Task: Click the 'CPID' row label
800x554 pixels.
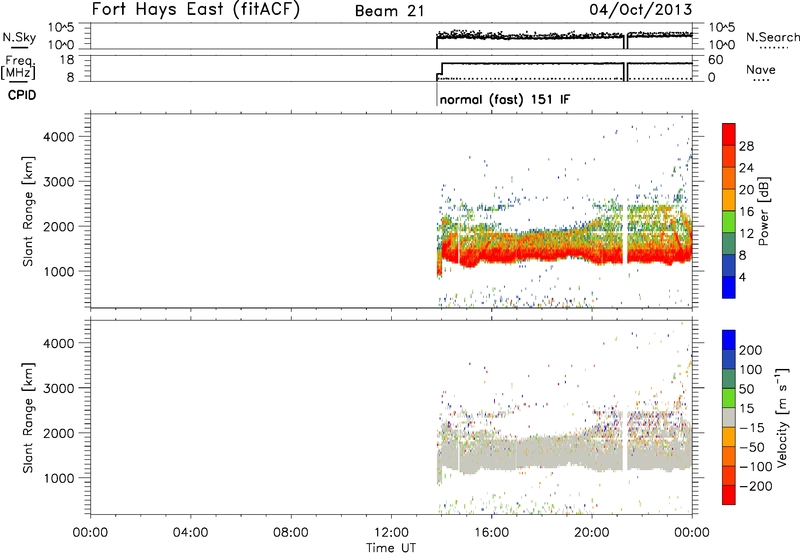Action: (22, 95)
